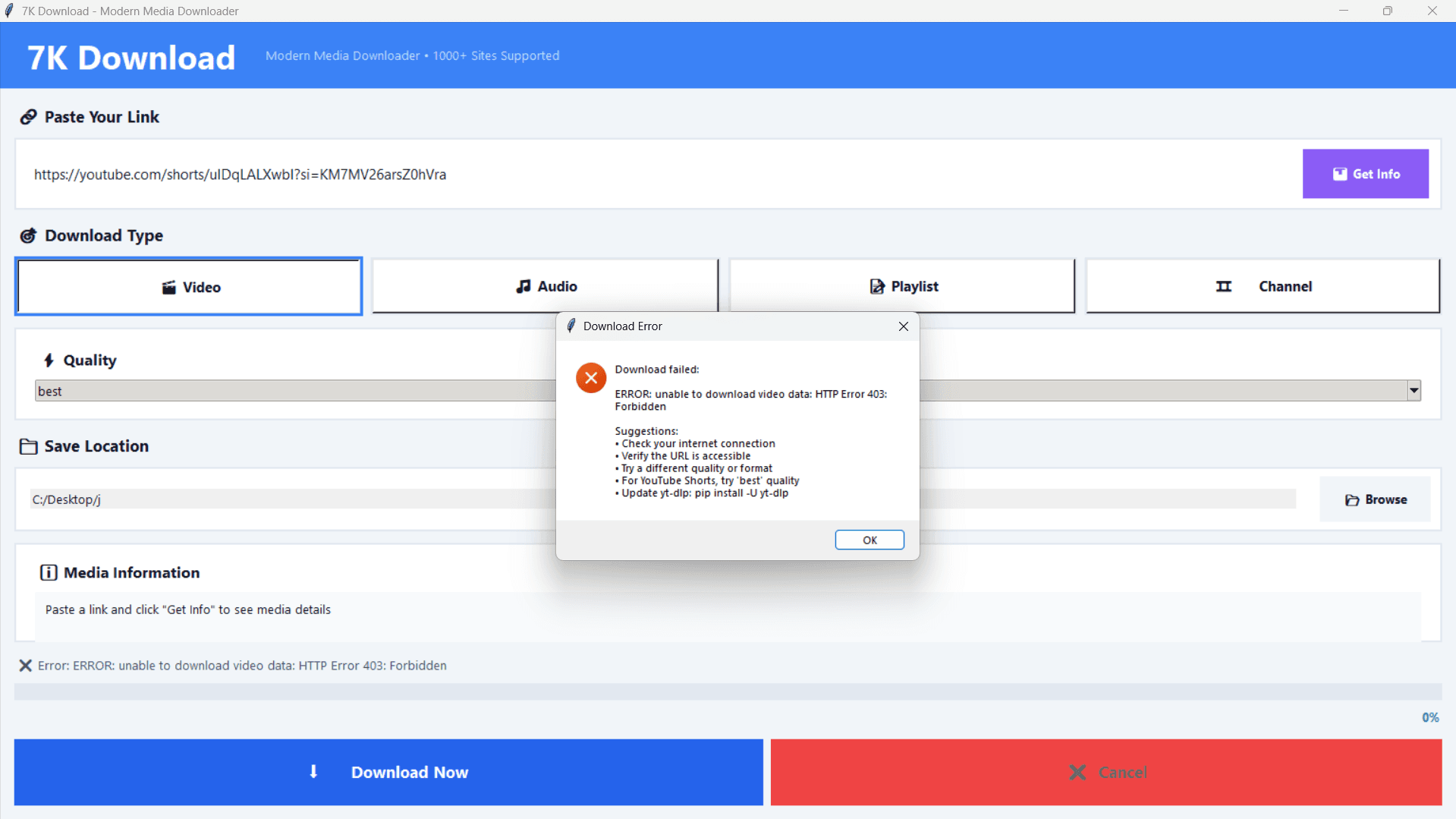Viewport: 1456px width, 819px height.
Task: Click the 'Paste a link and click "Get Info"' hint text
Action: tap(188, 610)
